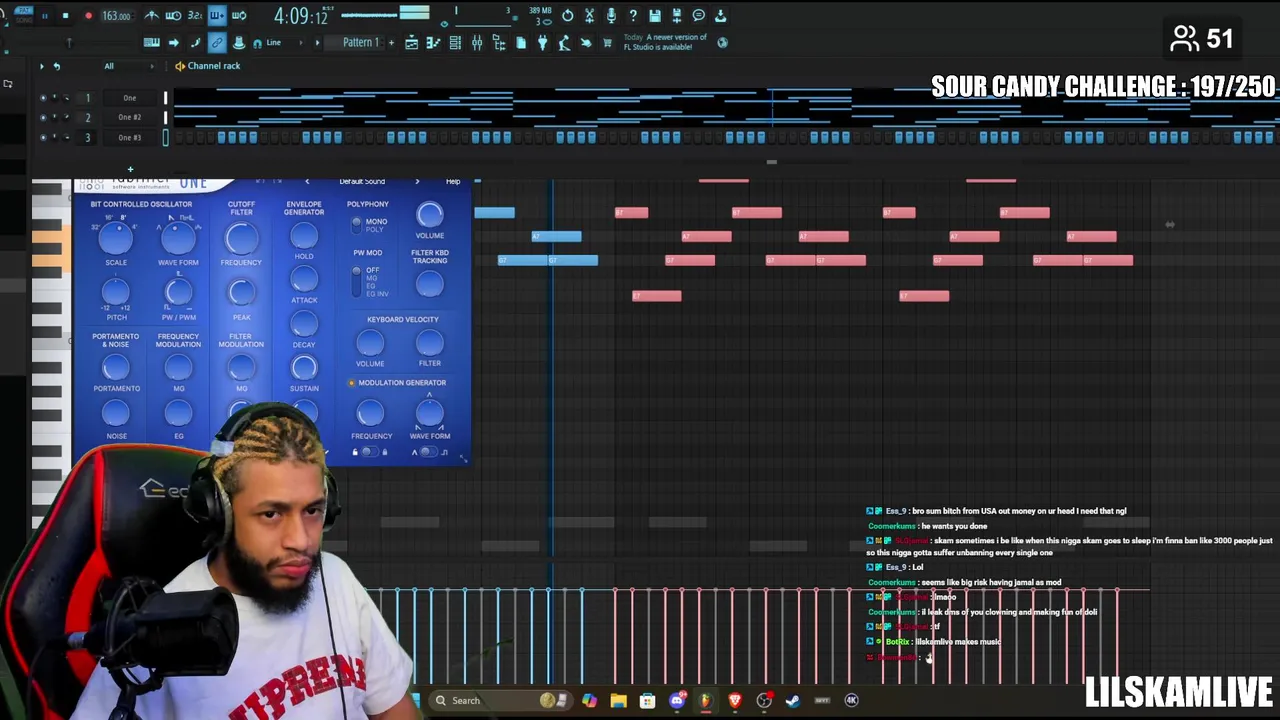Viewport: 1280px width, 720px height.
Task: Go to previous preset in synth
Action: tap(307, 181)
